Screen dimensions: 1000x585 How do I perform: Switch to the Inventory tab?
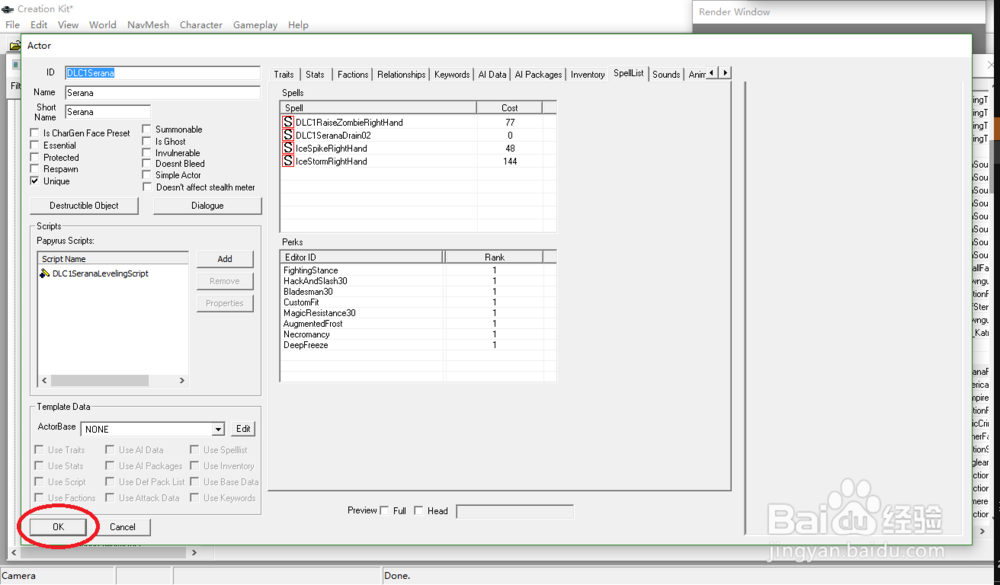(x=587, y=75)
